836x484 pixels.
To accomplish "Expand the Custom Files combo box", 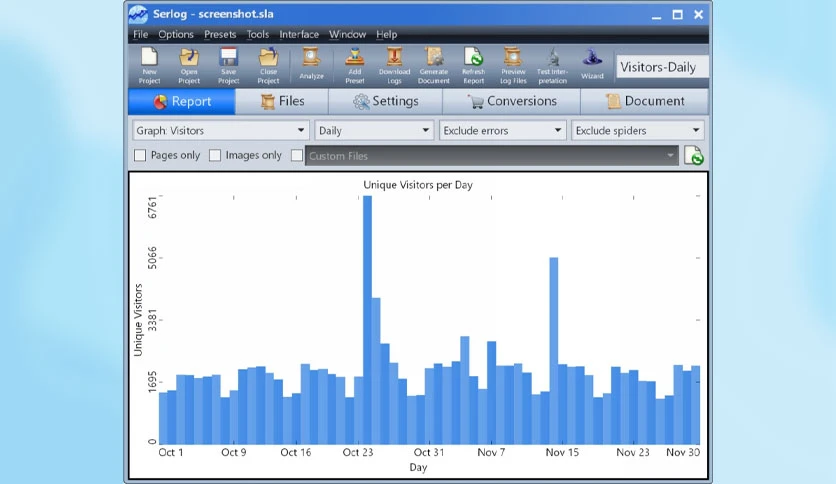I will coord(492,156).
